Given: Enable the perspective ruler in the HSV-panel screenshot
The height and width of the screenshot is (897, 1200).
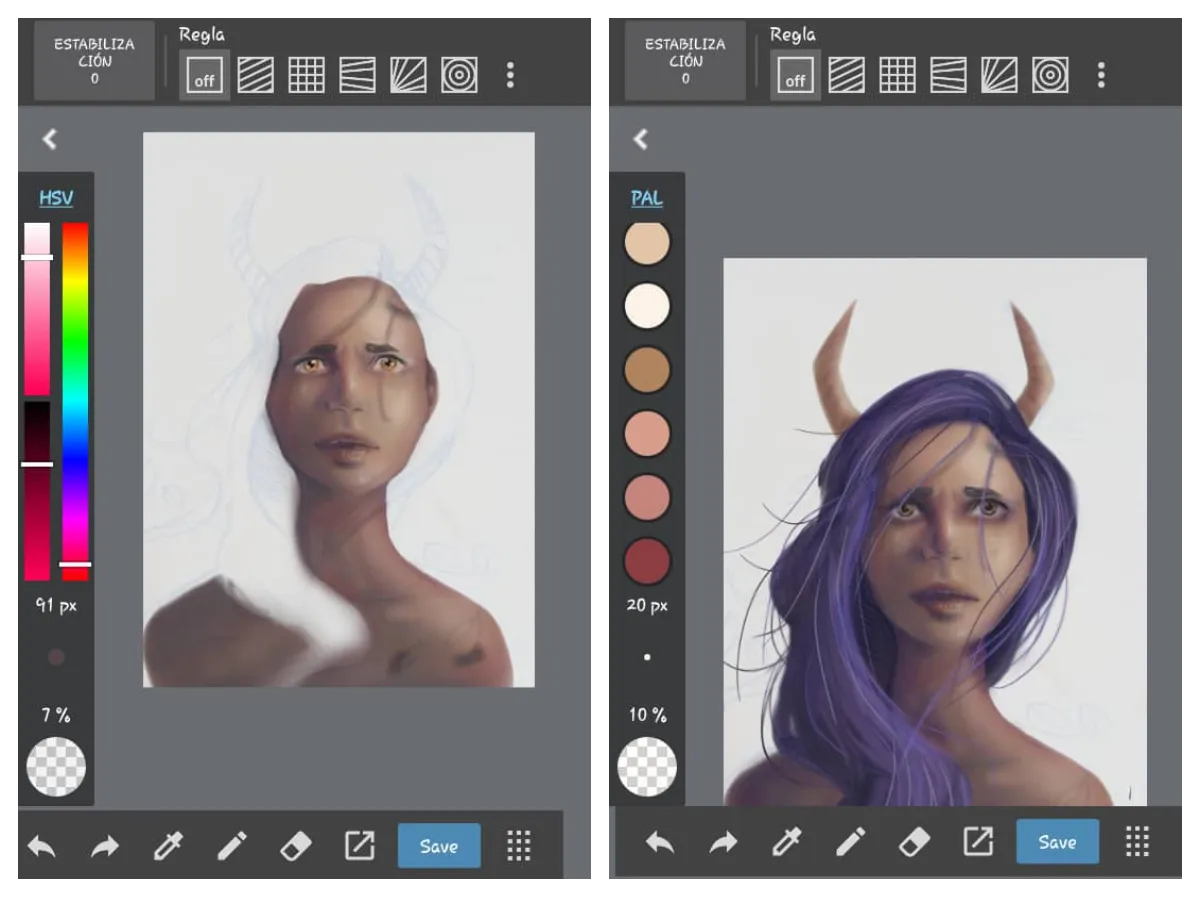Looking at the screenshot, I should coord(358,75).
